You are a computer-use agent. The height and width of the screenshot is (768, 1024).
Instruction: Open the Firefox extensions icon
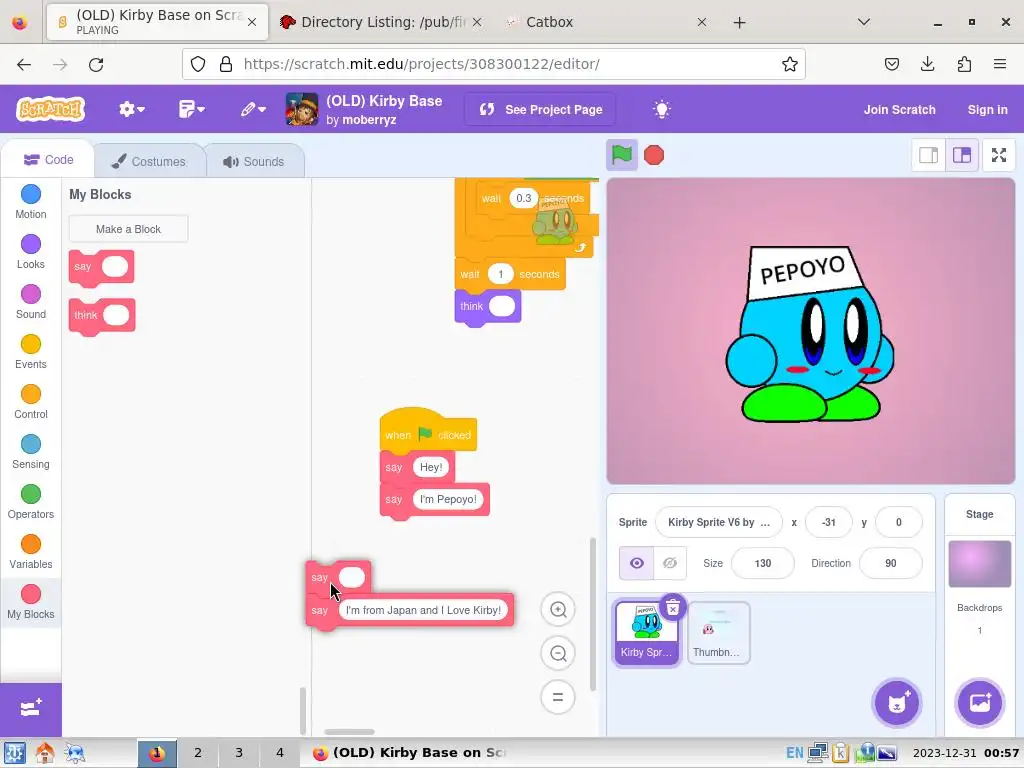coord(964,64)
